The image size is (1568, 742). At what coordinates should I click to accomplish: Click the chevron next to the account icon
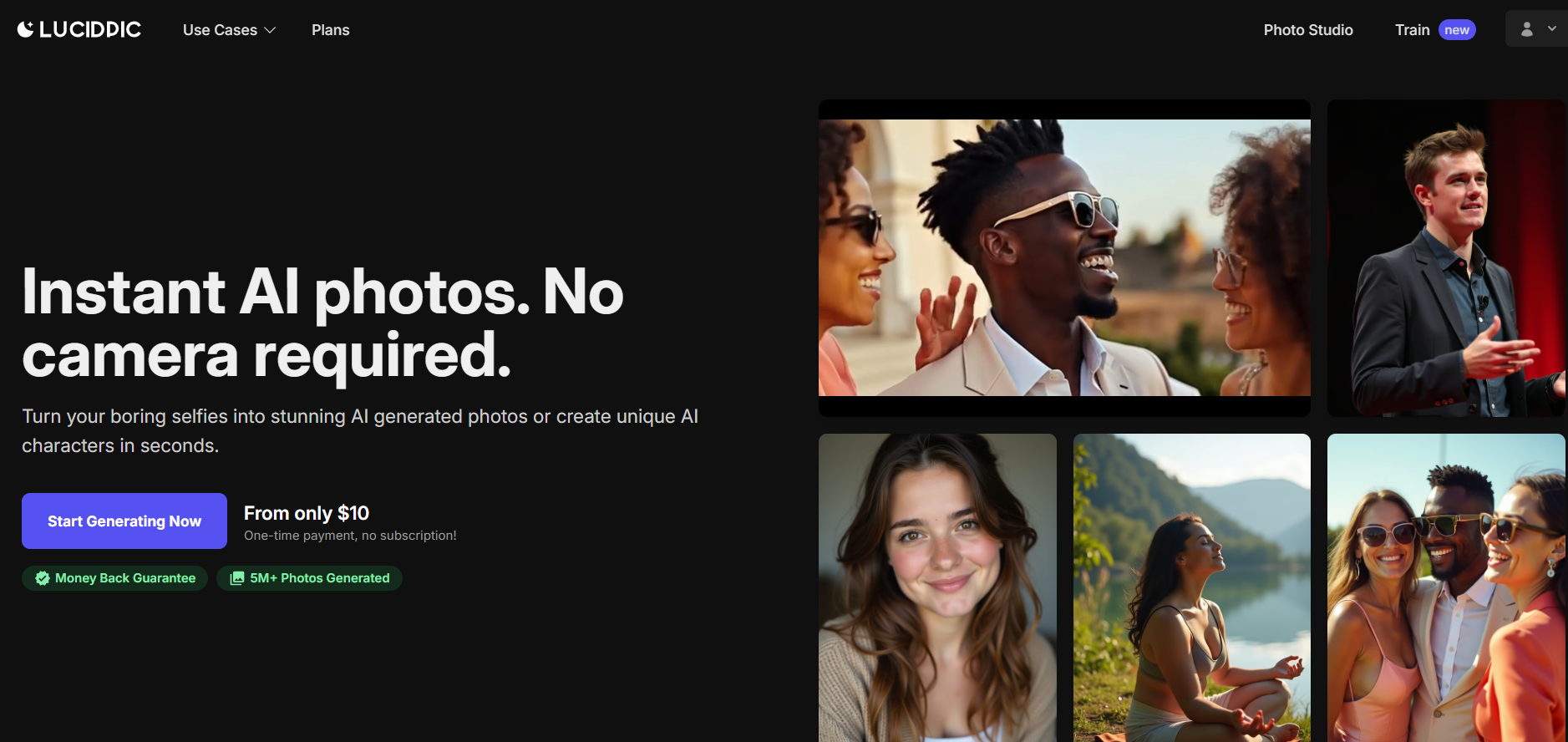click(x=1552, y=28)
